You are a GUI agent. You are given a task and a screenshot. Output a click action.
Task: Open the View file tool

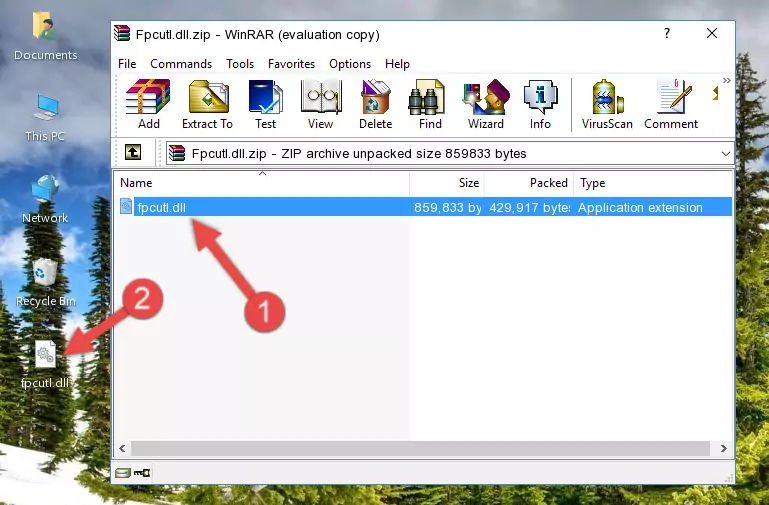click(321, 104)
